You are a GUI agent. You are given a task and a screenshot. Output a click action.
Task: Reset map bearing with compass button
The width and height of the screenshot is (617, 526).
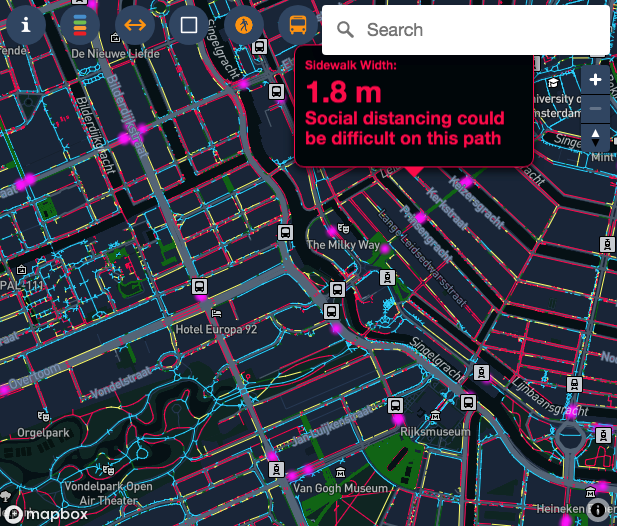coord(596,136)
